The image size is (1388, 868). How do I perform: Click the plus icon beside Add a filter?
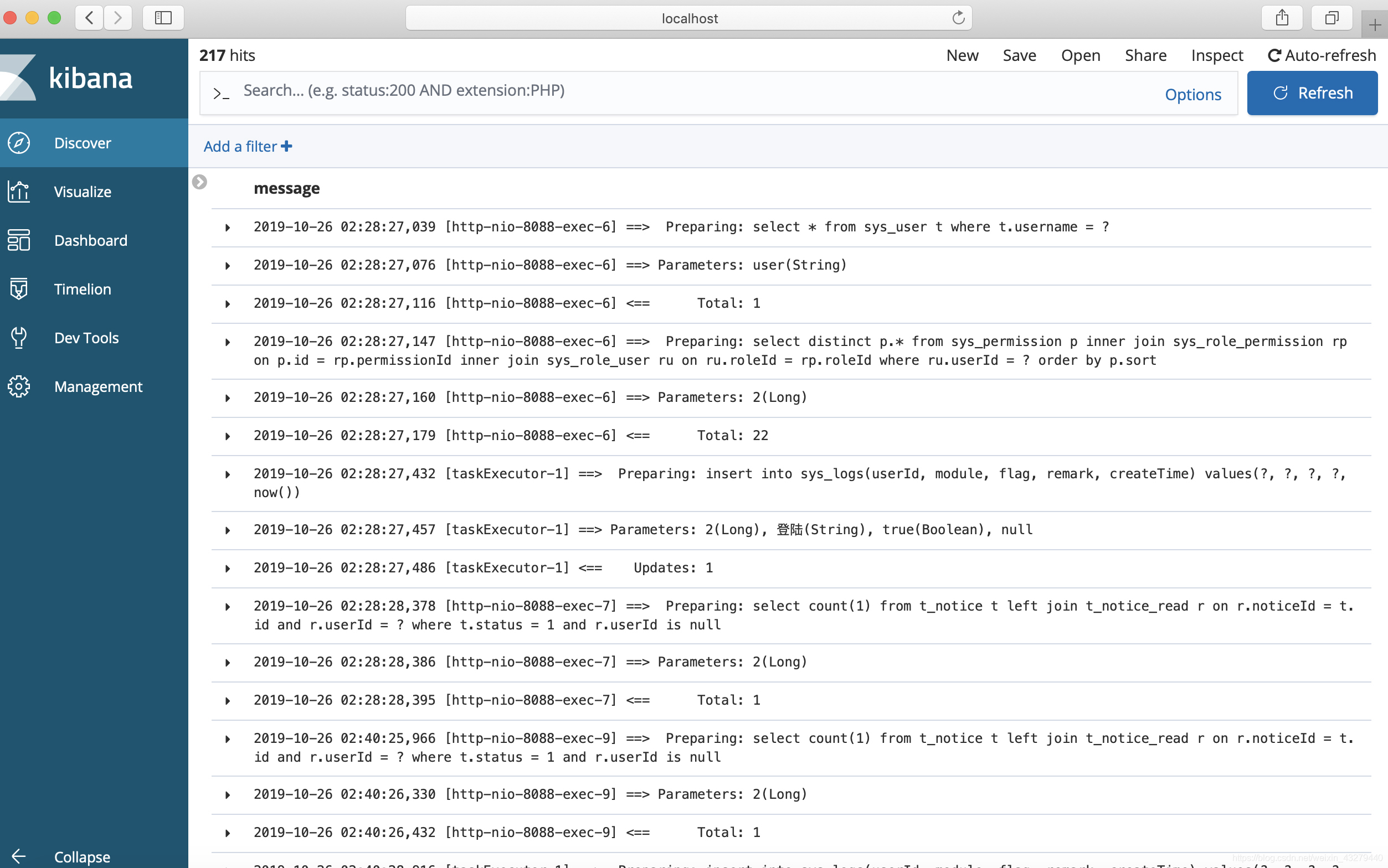(x=286, y=146)
